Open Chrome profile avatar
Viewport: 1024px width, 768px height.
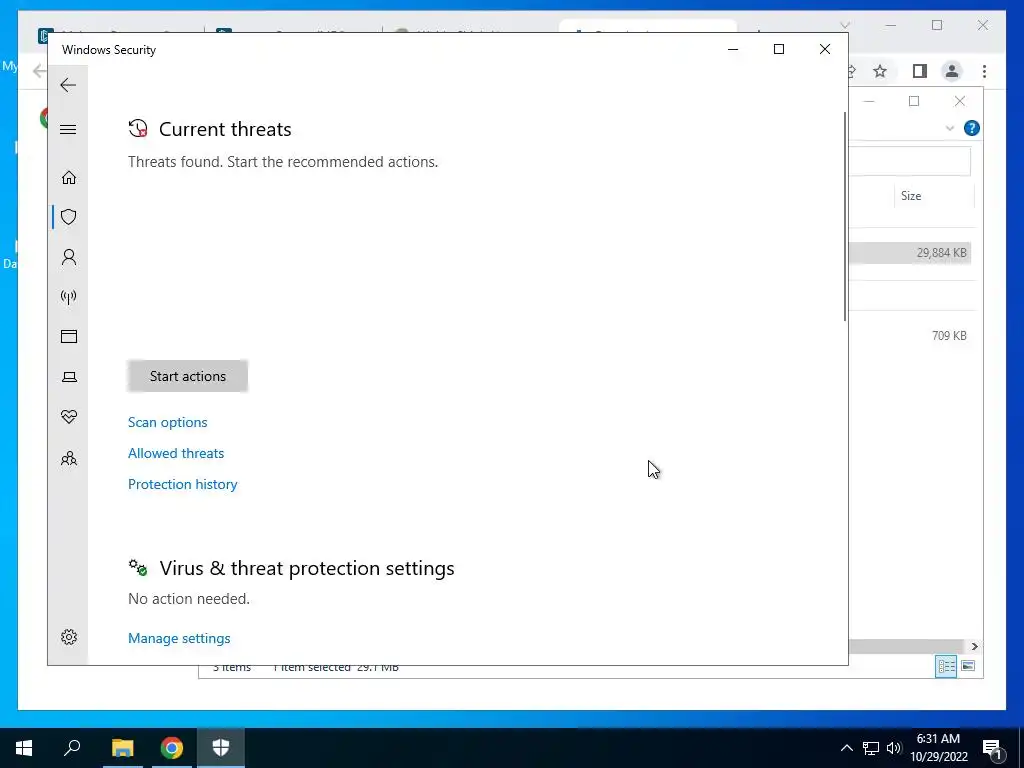952,71
